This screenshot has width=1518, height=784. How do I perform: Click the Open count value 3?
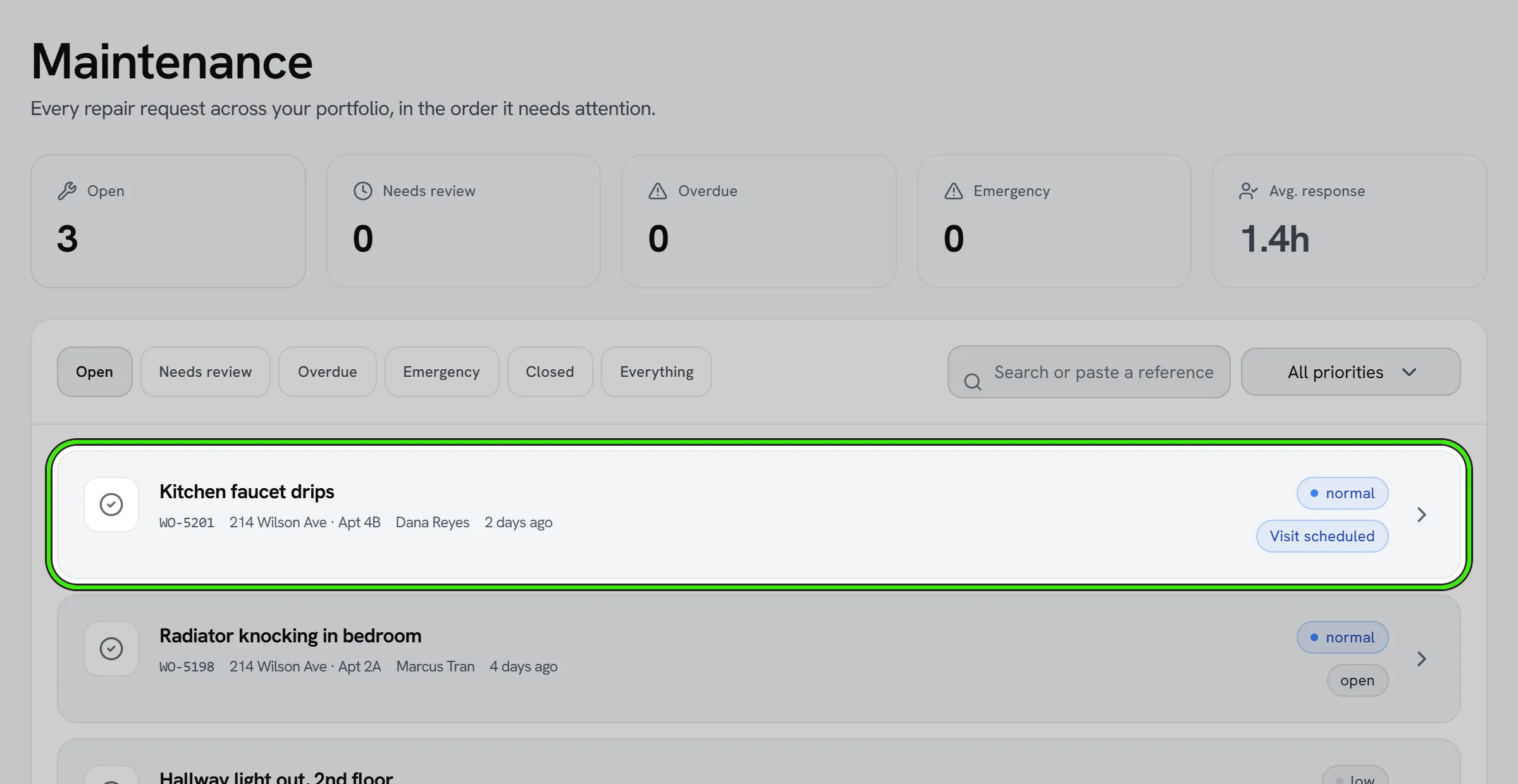68,239
